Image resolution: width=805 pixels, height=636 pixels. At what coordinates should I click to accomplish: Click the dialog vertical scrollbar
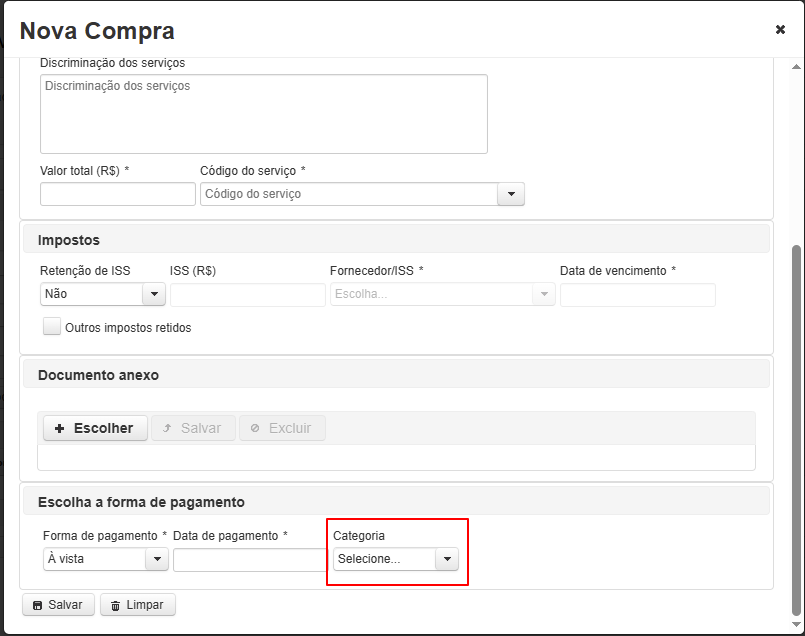tap(796, 430)
